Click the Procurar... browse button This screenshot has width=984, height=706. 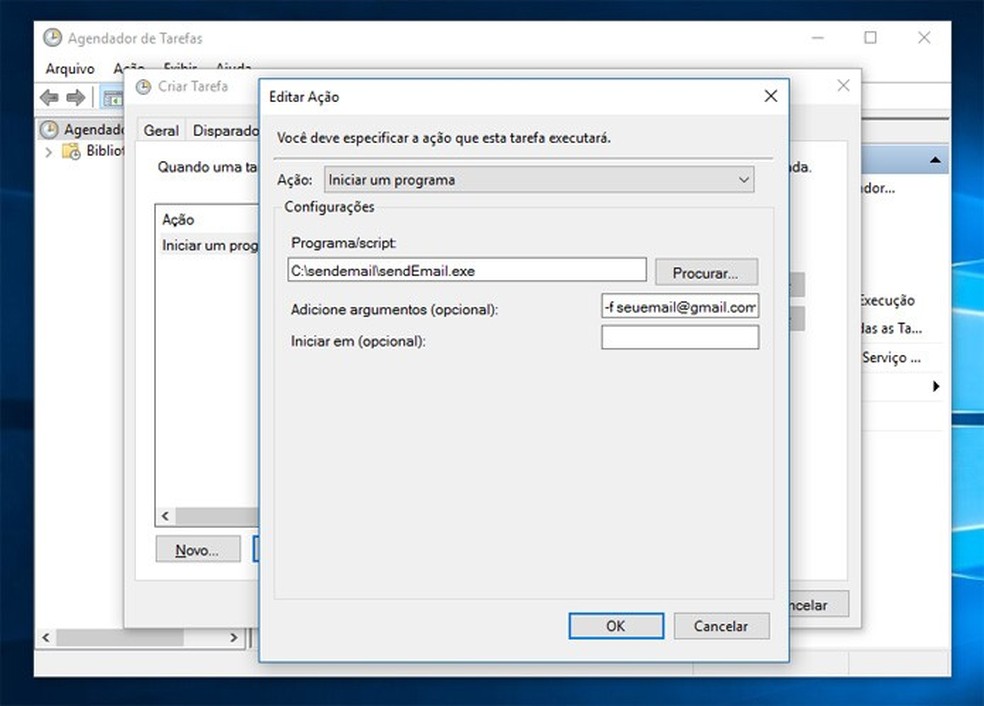point(706,272)
